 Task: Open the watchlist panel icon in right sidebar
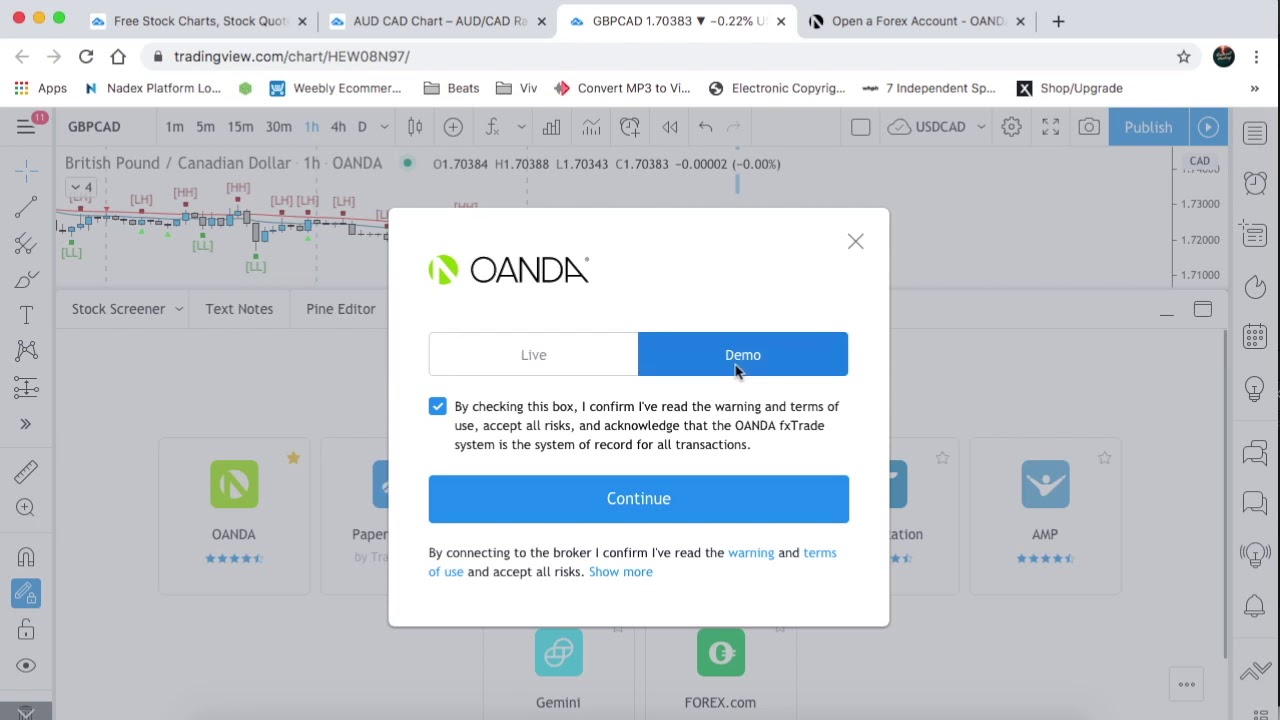coord(1255,132)
